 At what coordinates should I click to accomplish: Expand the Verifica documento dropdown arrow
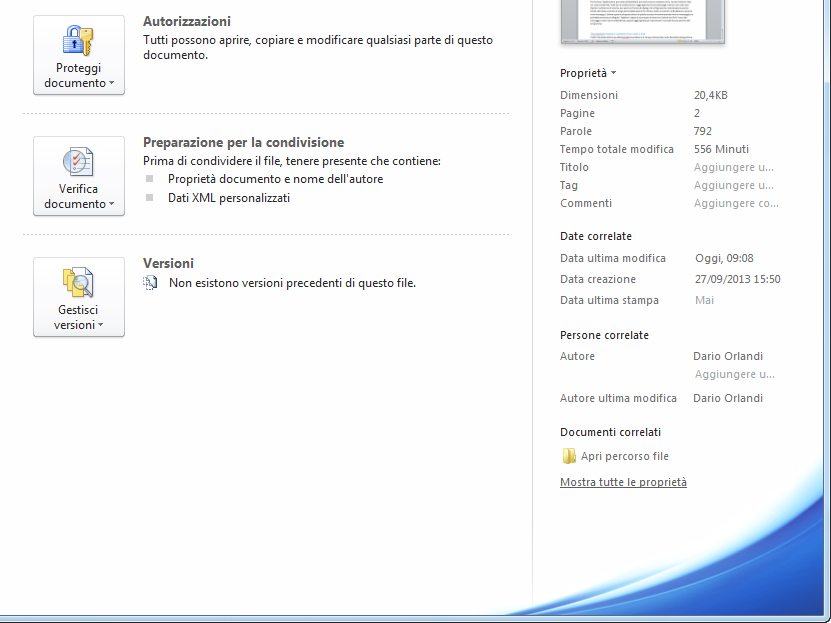point(111,205)
